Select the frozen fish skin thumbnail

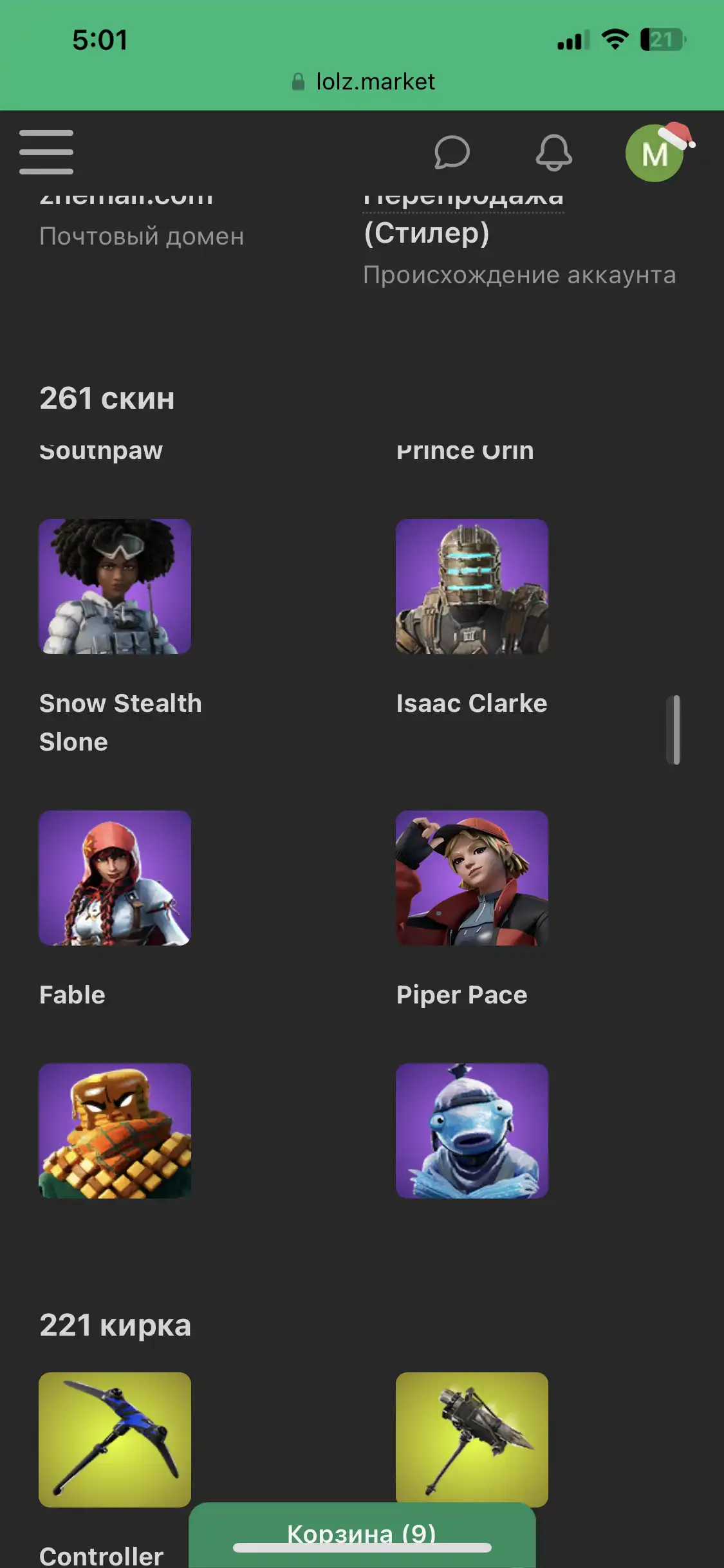click(x=472, y=1131)
